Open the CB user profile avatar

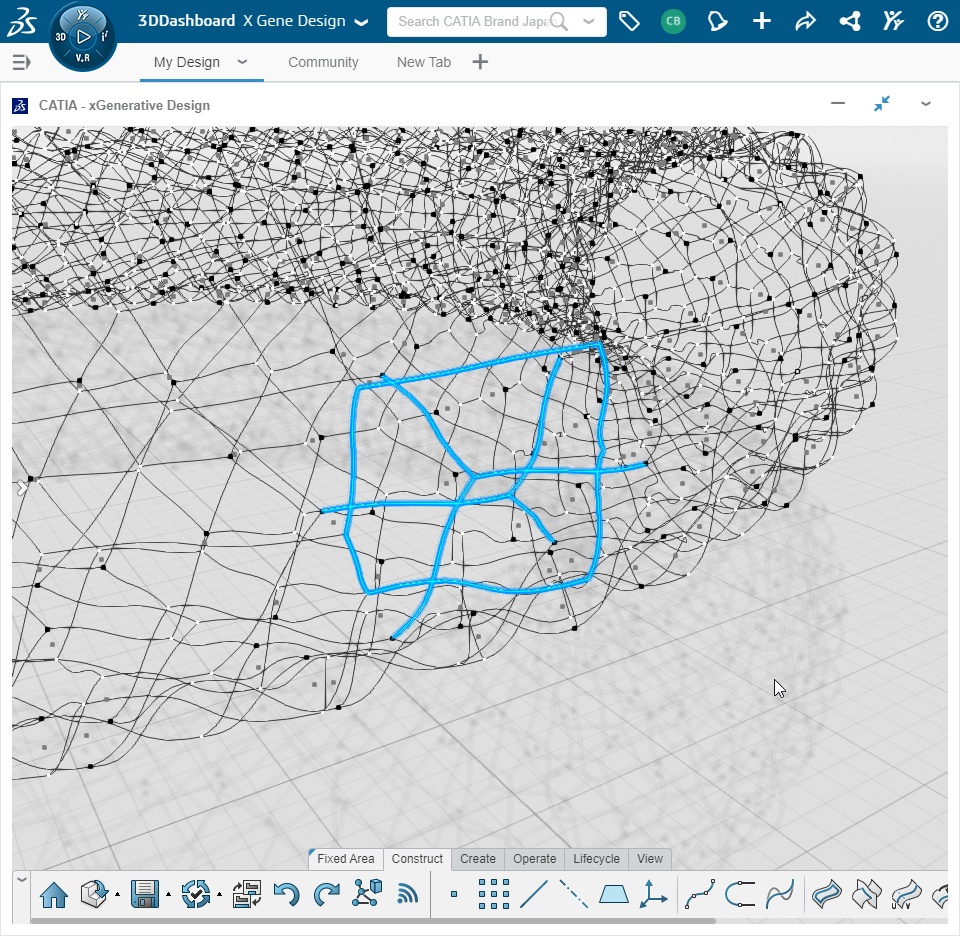[x=673, y=21]
